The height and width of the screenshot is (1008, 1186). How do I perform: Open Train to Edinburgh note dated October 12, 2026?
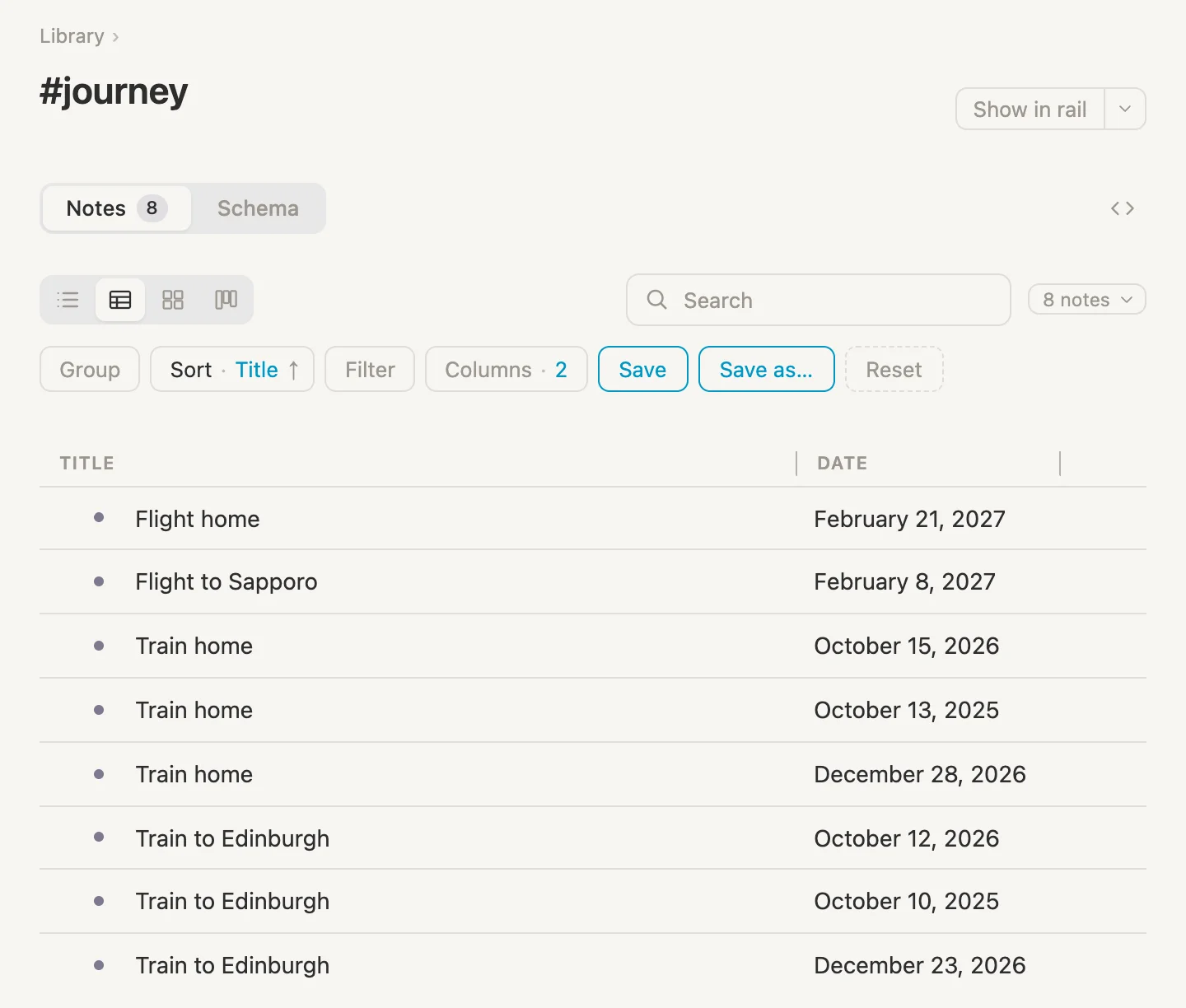click(232, 838)
